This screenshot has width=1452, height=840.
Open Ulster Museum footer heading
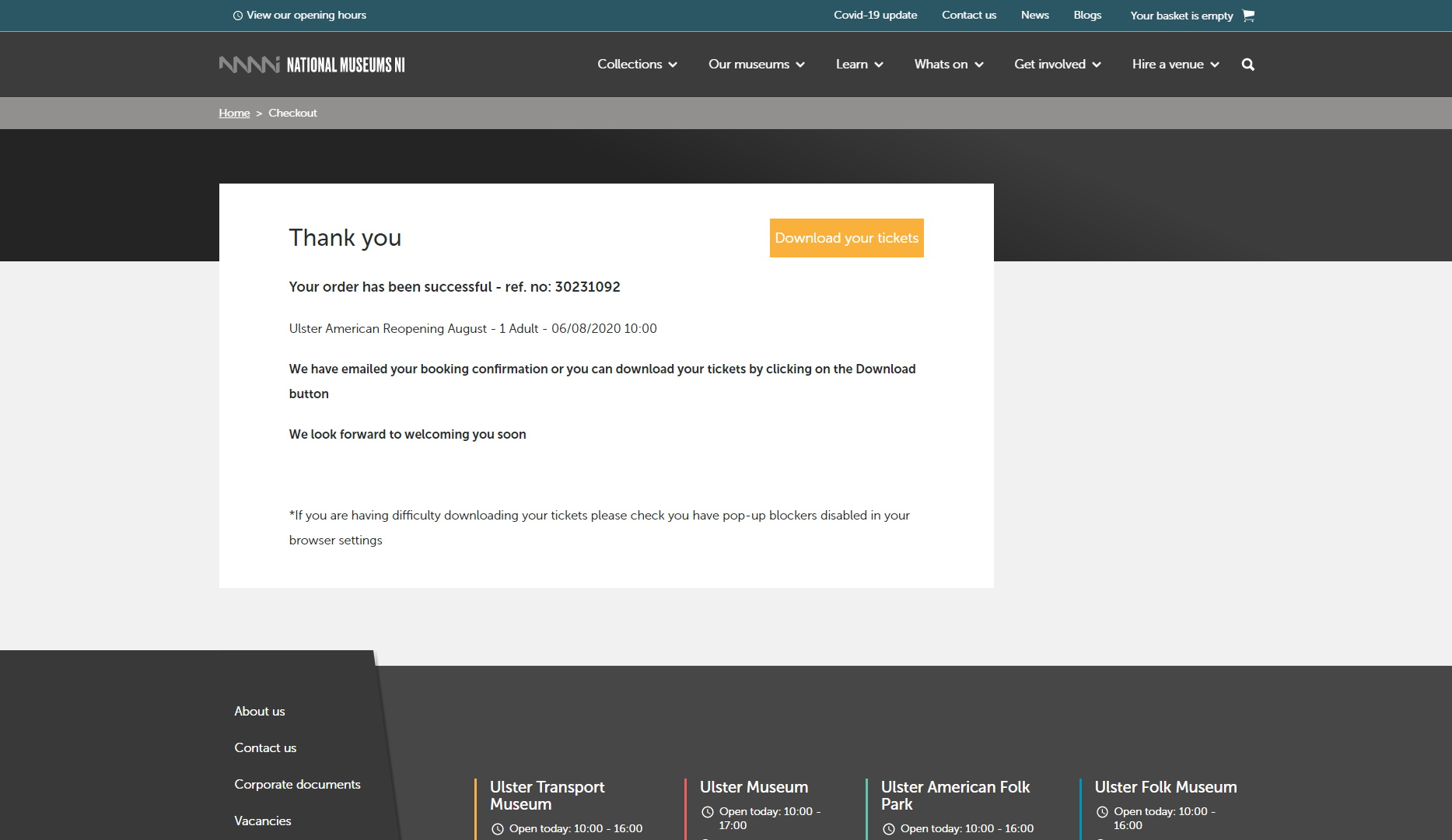click(x=754, y=787)
